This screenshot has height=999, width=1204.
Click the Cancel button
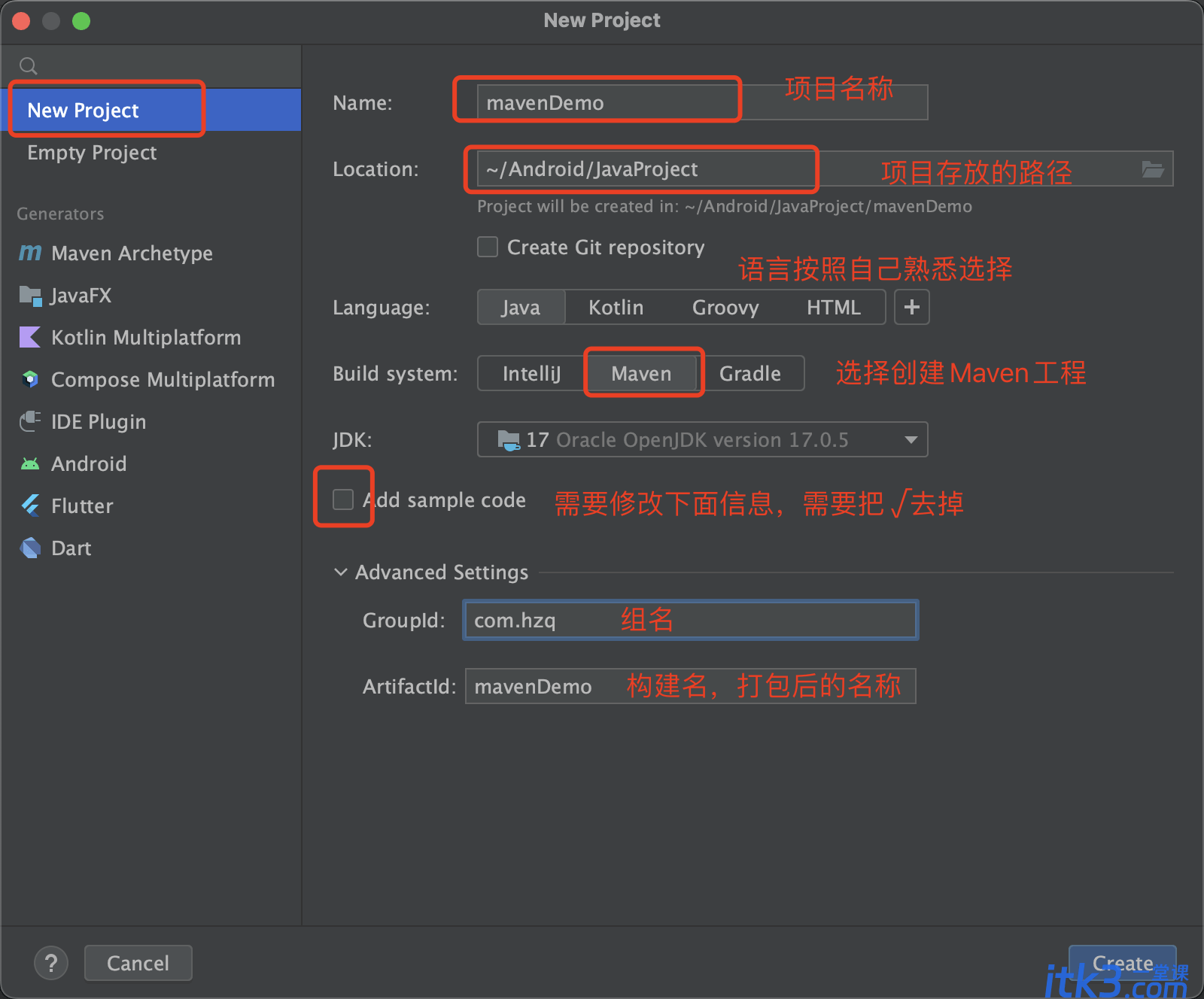138,963
